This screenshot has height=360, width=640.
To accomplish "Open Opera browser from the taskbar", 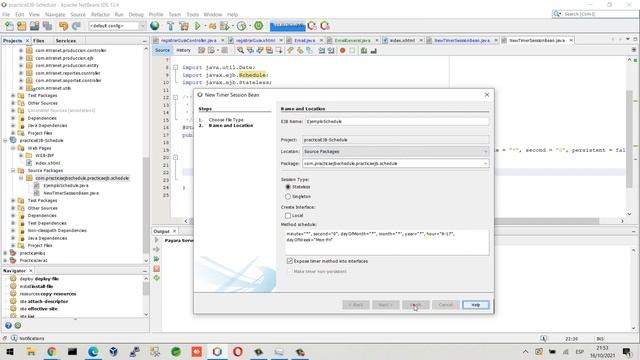I will point(238,351).
